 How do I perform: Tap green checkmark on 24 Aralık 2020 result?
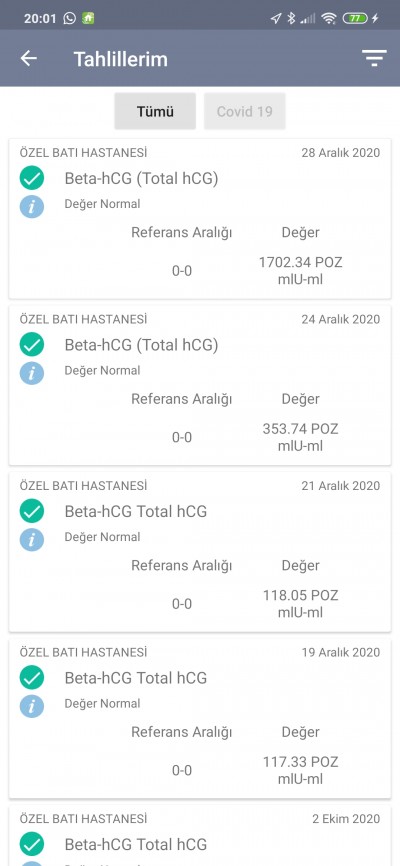point(32,345)
